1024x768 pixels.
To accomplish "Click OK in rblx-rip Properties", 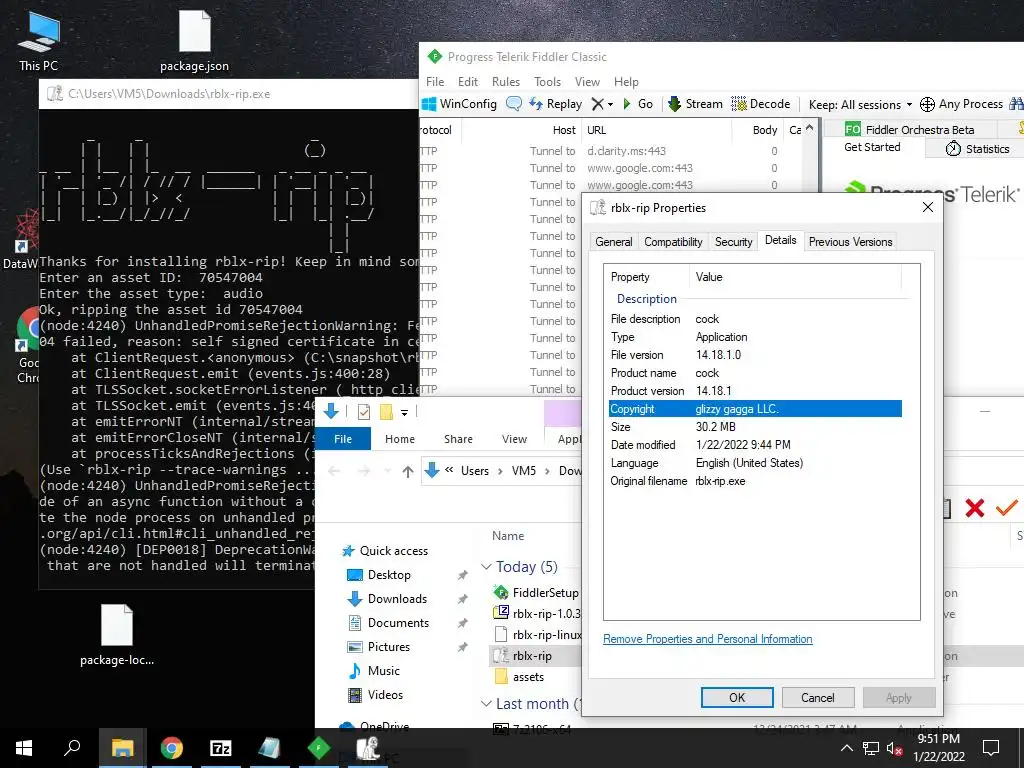I will click(737, 697).
